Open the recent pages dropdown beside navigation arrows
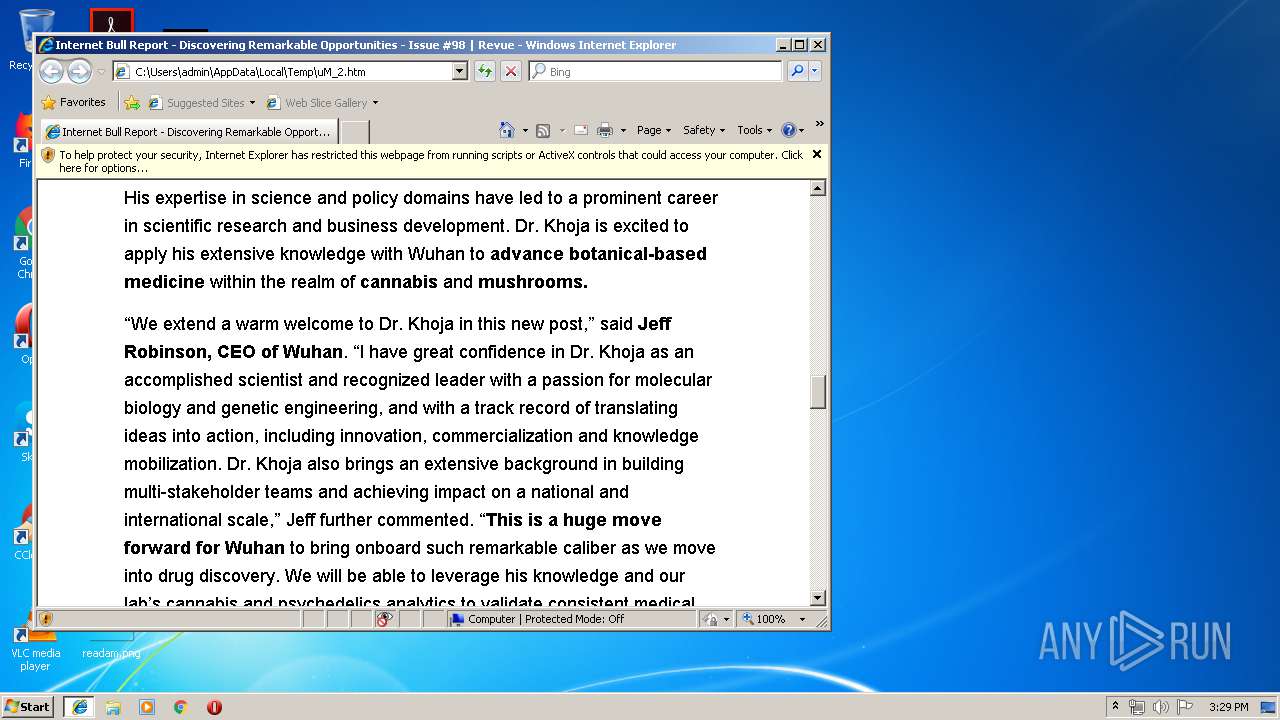The width and height of the screenshot is (1280, 720). click(x=101, y=72)
